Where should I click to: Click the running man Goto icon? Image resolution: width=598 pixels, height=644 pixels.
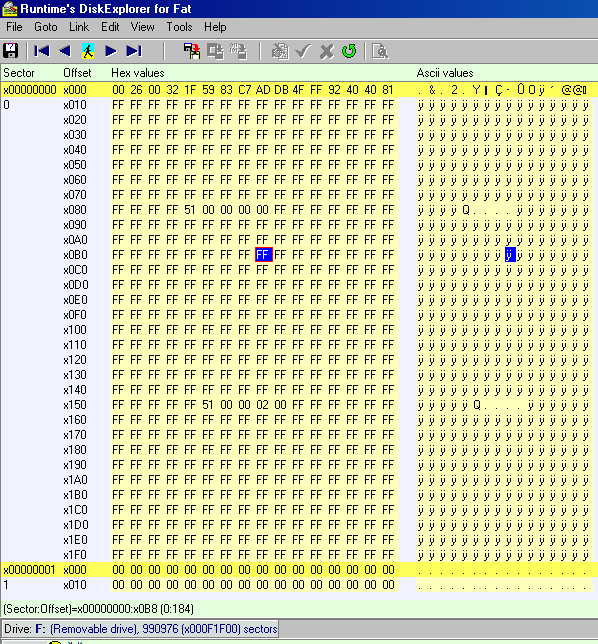tap(88, 51)
